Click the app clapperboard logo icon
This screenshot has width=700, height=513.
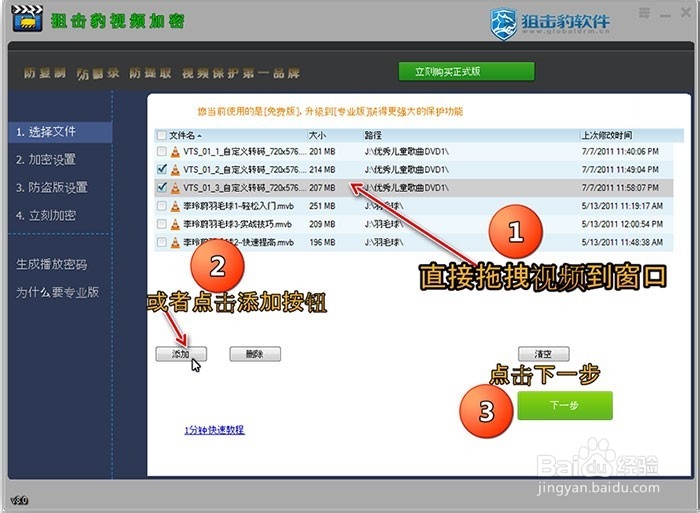coord(27,18)
